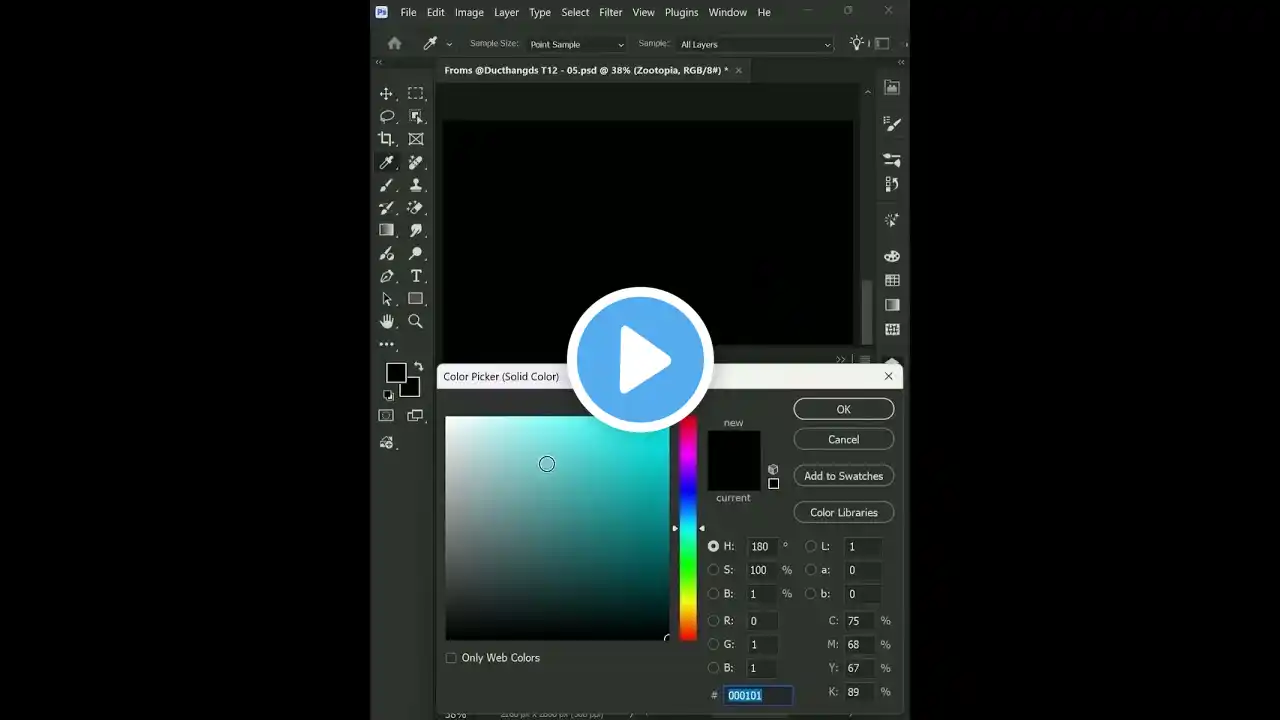Open the Layer menu
1280x720 pixels.
(506, 12)
